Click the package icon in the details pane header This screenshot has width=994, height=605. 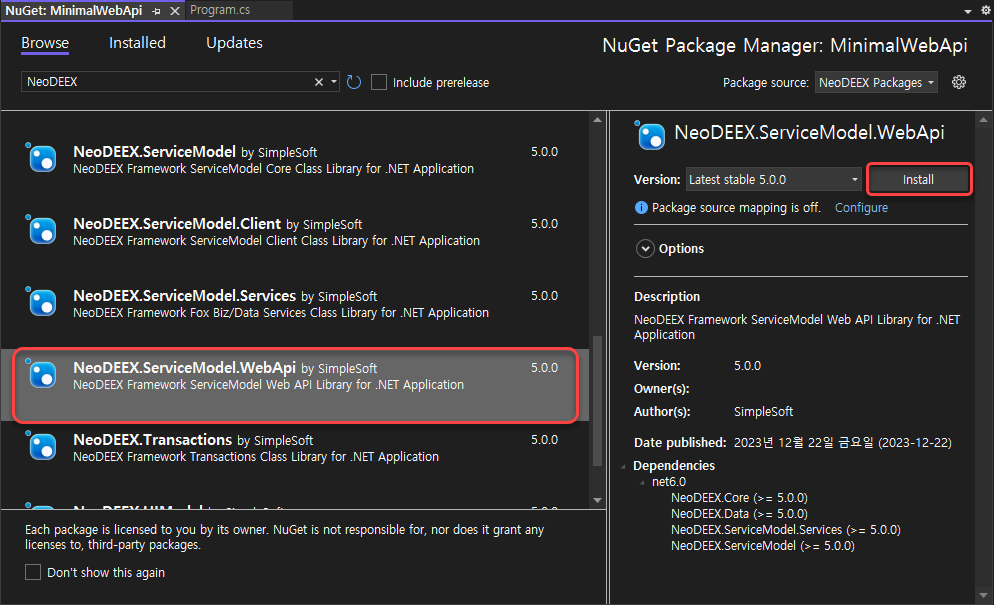click(650, 135)
